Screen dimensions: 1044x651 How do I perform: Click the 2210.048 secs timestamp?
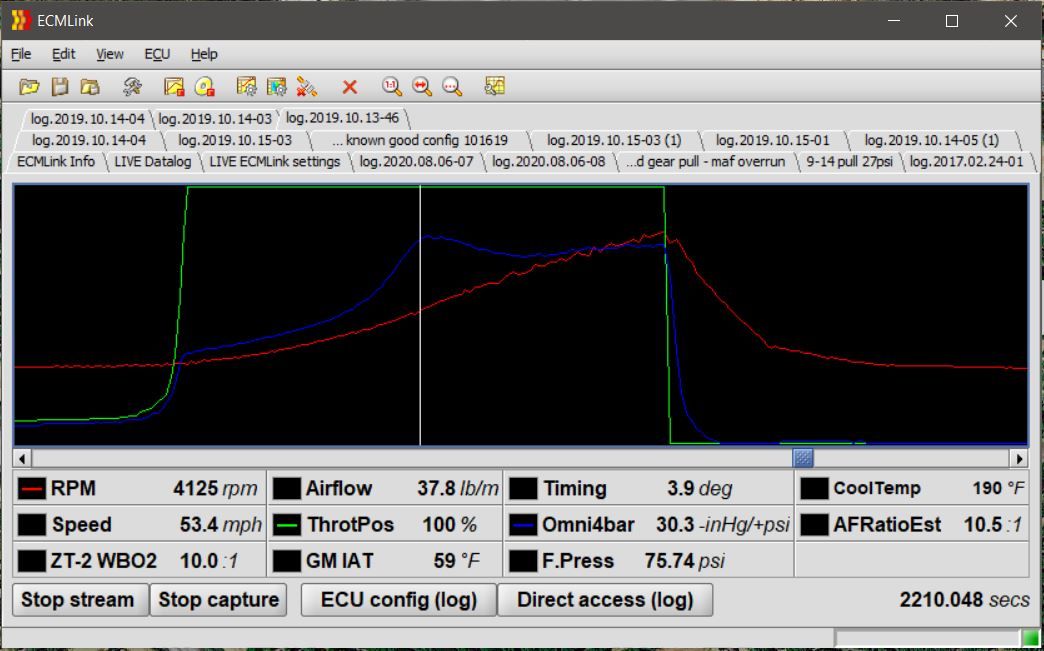[965, 600]
